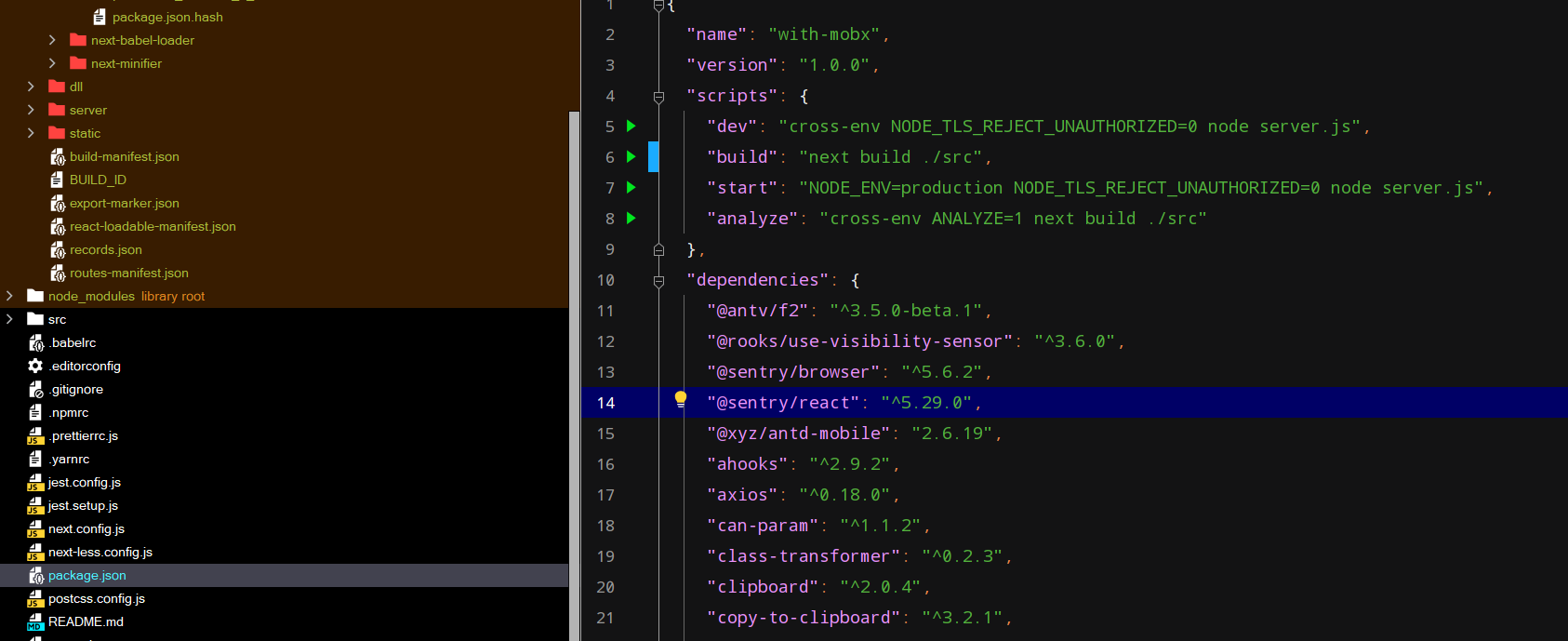This screenshot has width=1568, height=641.
Task: Expand the server folder arrow
Action: 31,110
